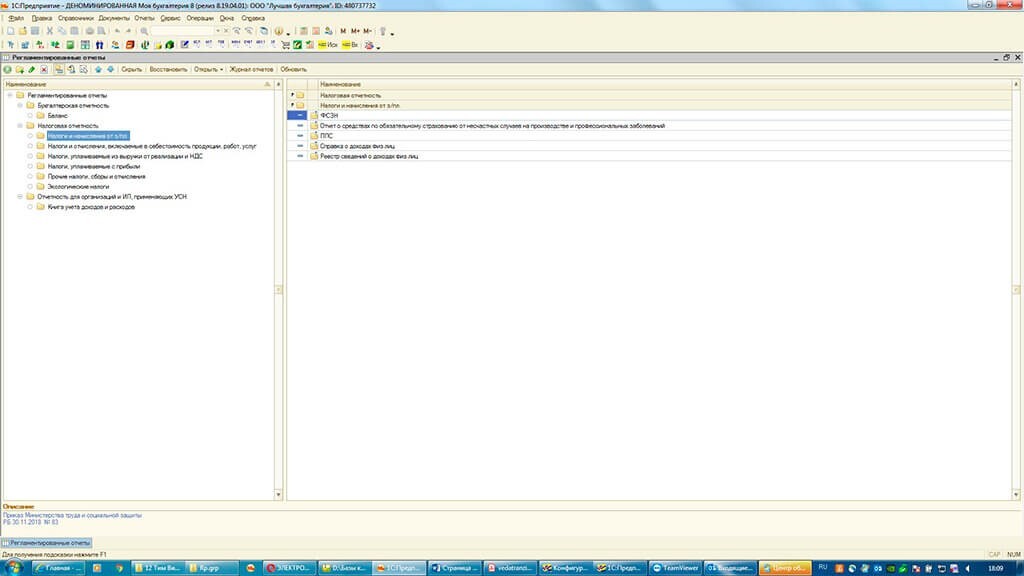Switch to Регламентированные отчеты window tab at bottom
The height and width of the screenshot is (576, 1024).
(46, 543)
